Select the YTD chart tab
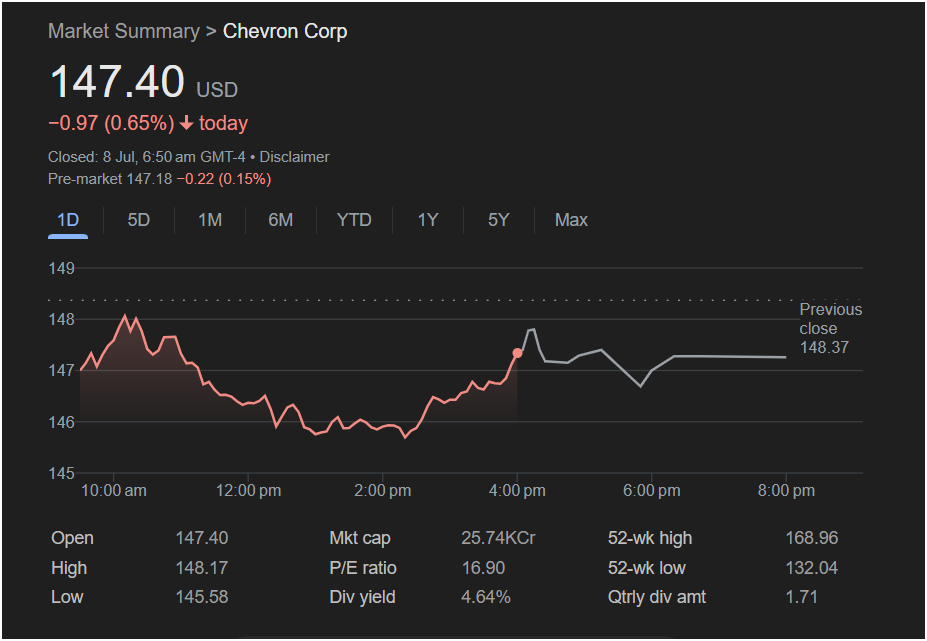Screen dimensions: 927x641 [x=354, y=220]
